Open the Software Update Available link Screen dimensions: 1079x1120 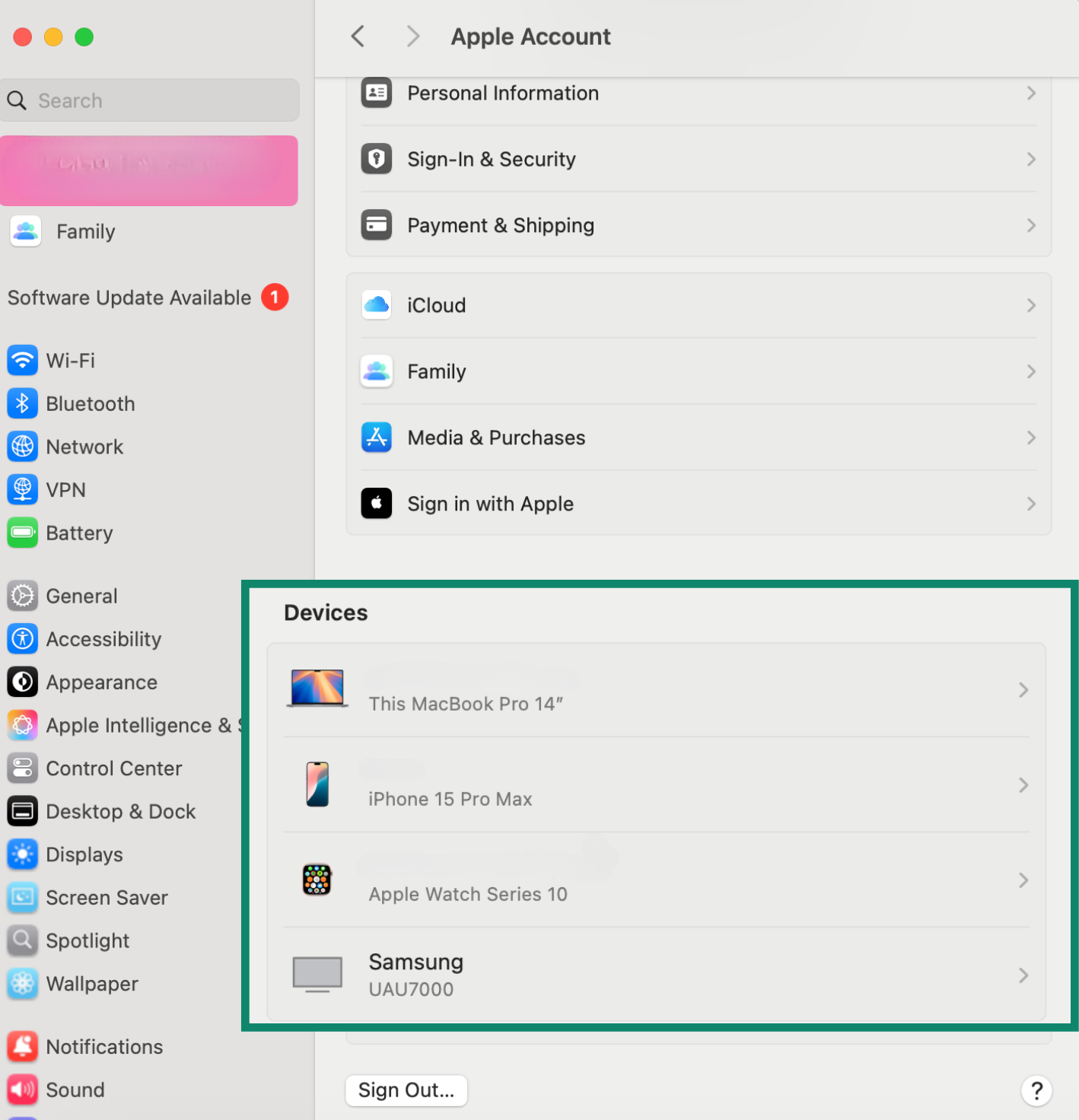tap(129, 297)
